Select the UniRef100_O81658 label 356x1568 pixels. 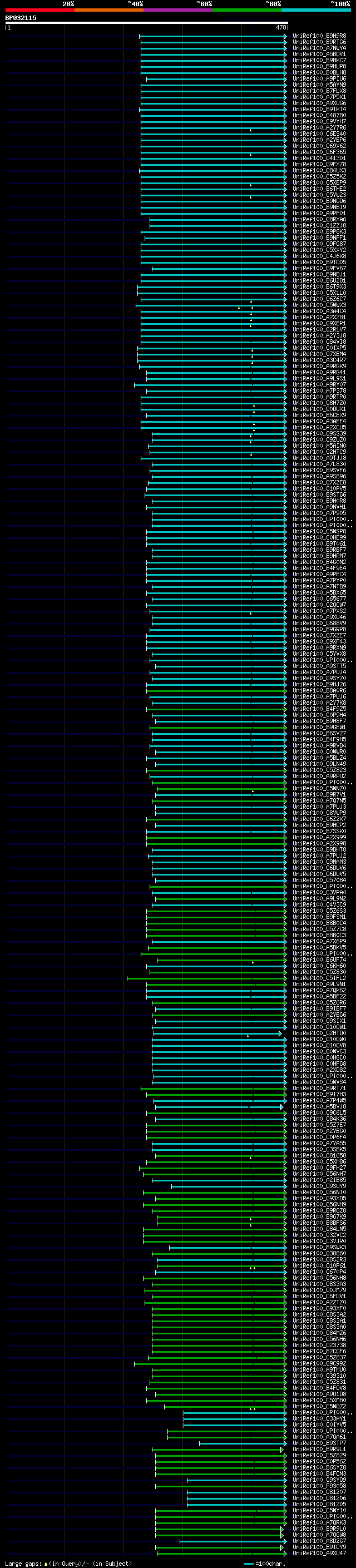319,1156
